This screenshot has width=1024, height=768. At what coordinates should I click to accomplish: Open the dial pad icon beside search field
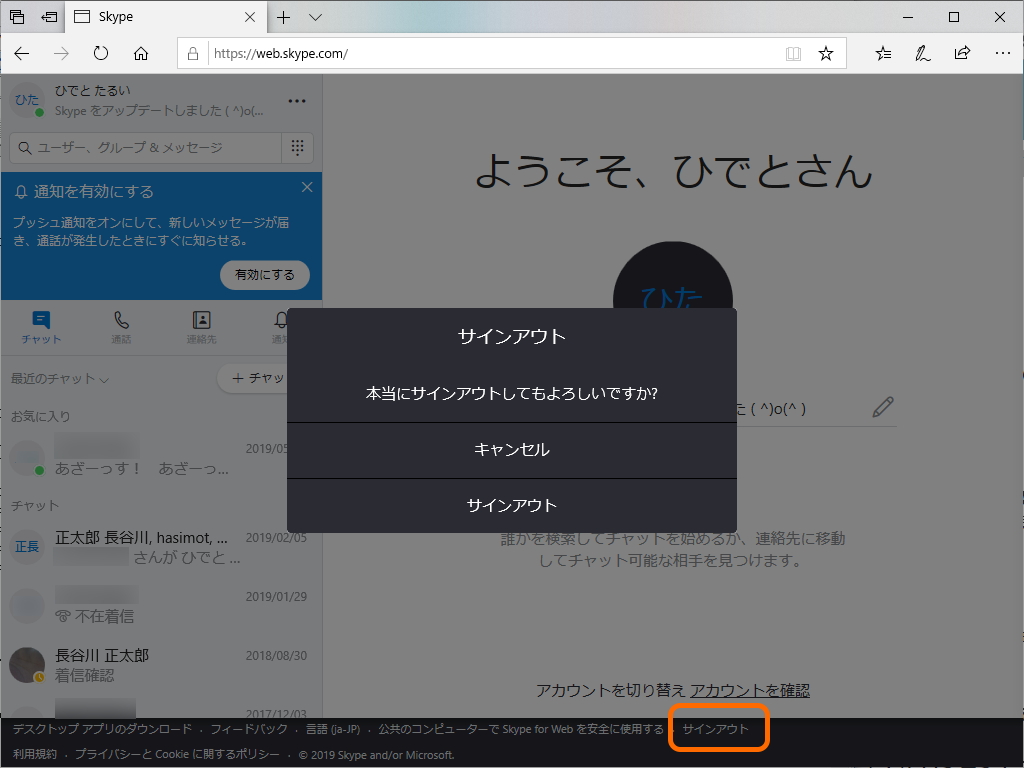point(297,147)
